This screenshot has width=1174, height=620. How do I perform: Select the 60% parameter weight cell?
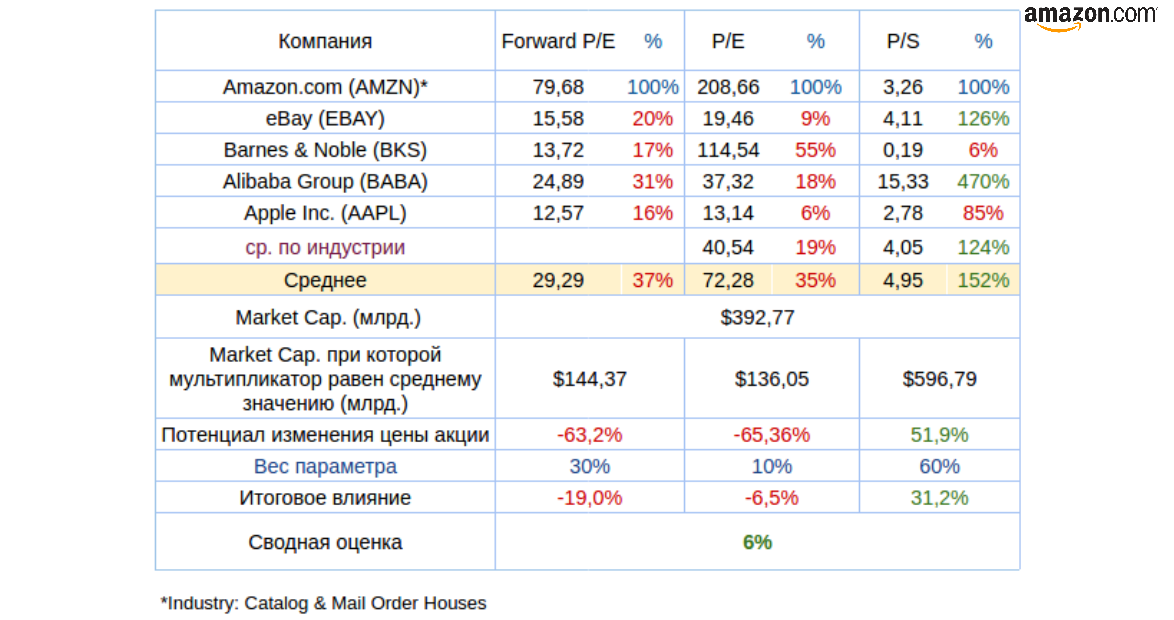[939, 466]
